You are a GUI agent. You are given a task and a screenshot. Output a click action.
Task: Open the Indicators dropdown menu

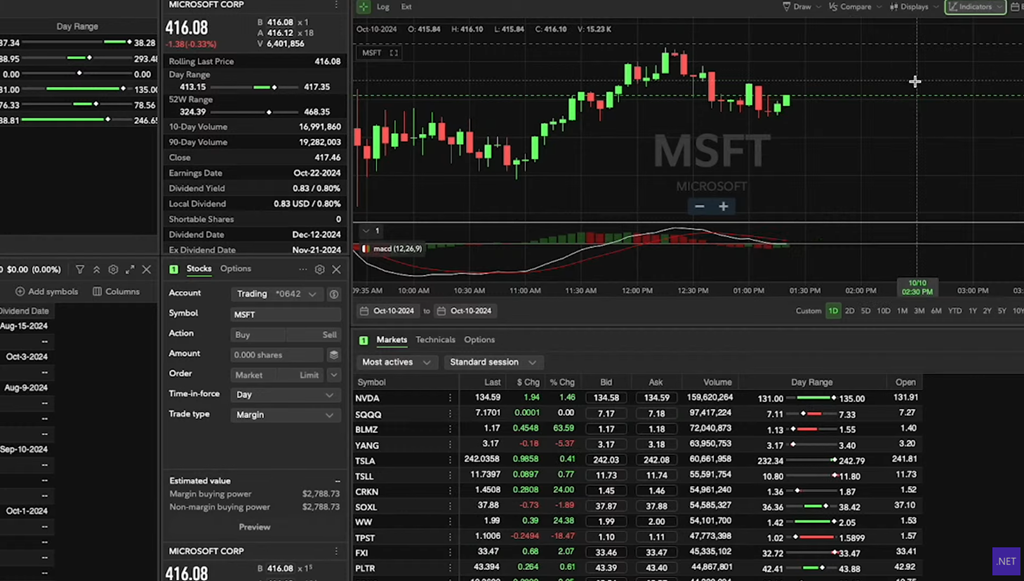coord(975,7)
